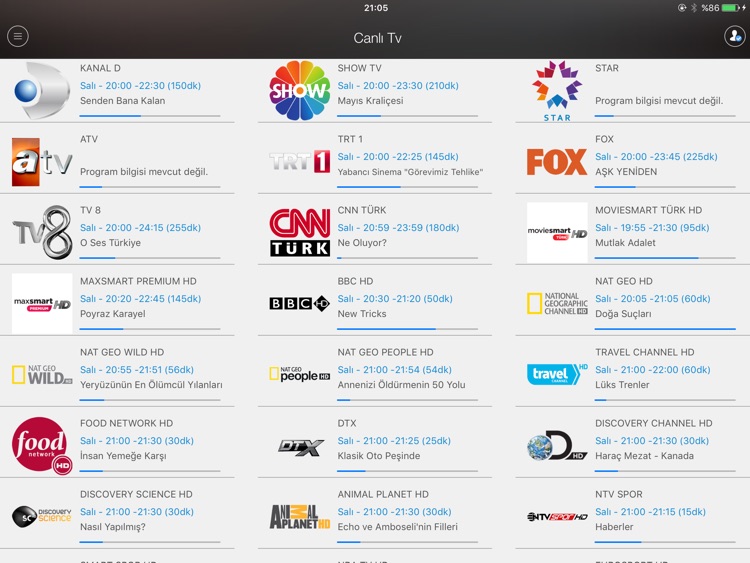Tap the Nat Geo Wild logo
Screen dimensions: 750x563
click(42, 375)
